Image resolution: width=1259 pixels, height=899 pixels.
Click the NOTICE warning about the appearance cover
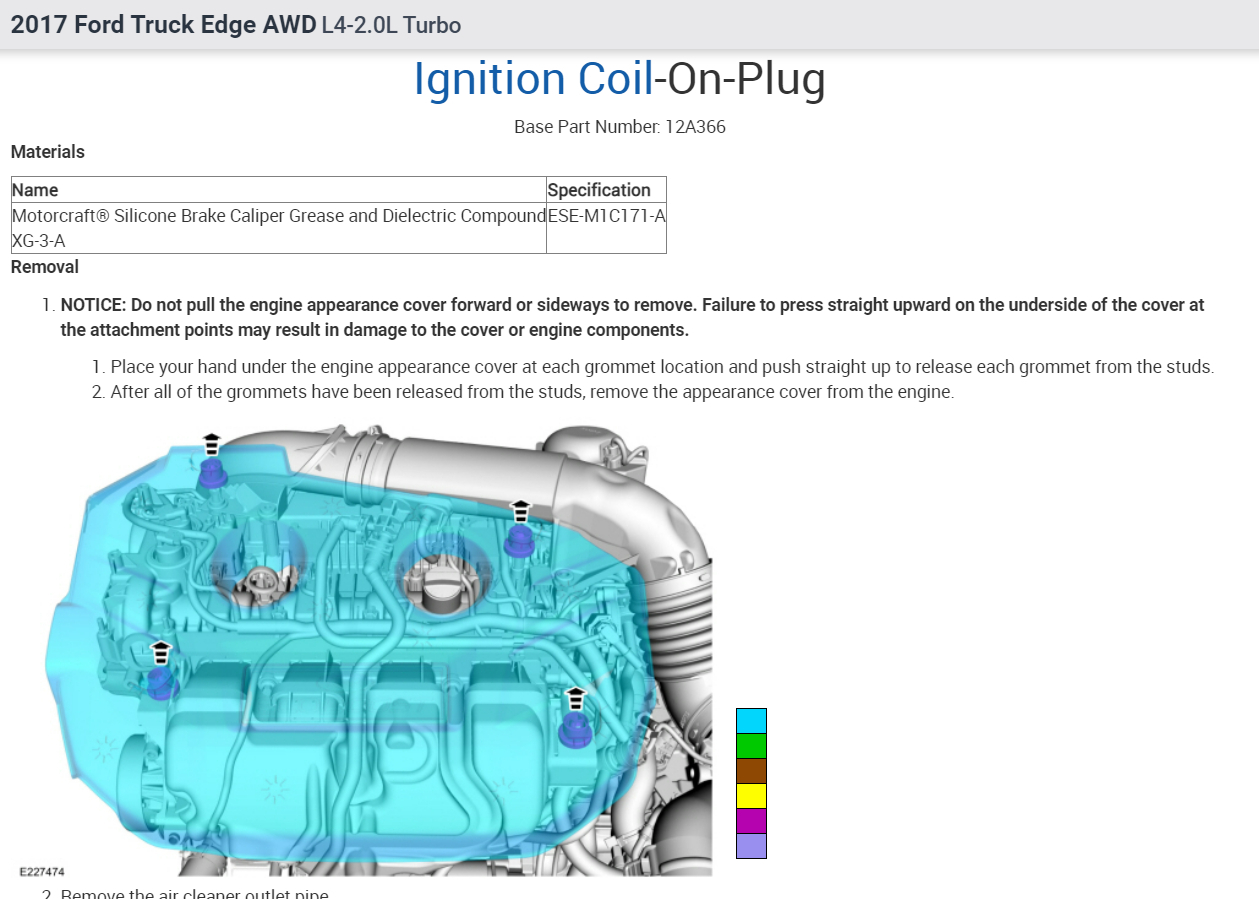click(x=633, y=317)
